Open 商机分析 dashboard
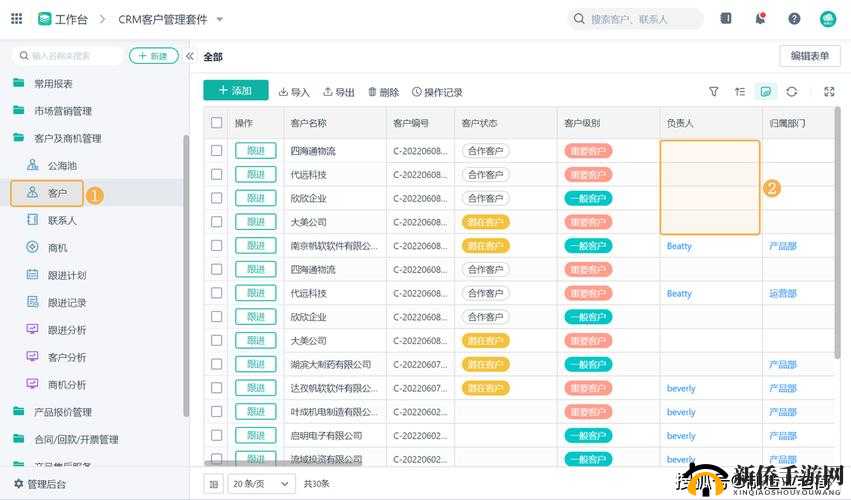This screenshot has width=851, height=500. pyautogui.click(x=57, y=384)
